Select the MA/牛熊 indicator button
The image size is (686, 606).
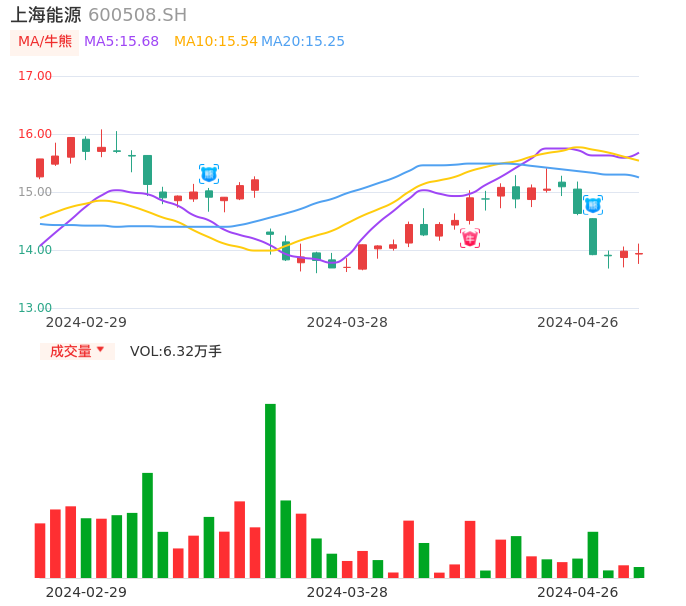tap(45, 41)
